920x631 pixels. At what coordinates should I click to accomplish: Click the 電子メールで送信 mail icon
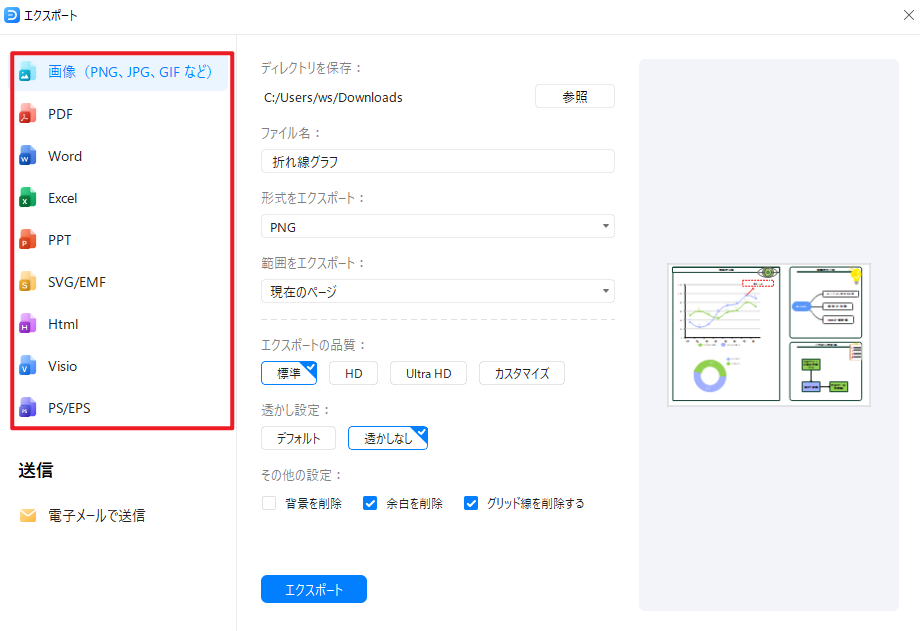pos(27,515)
